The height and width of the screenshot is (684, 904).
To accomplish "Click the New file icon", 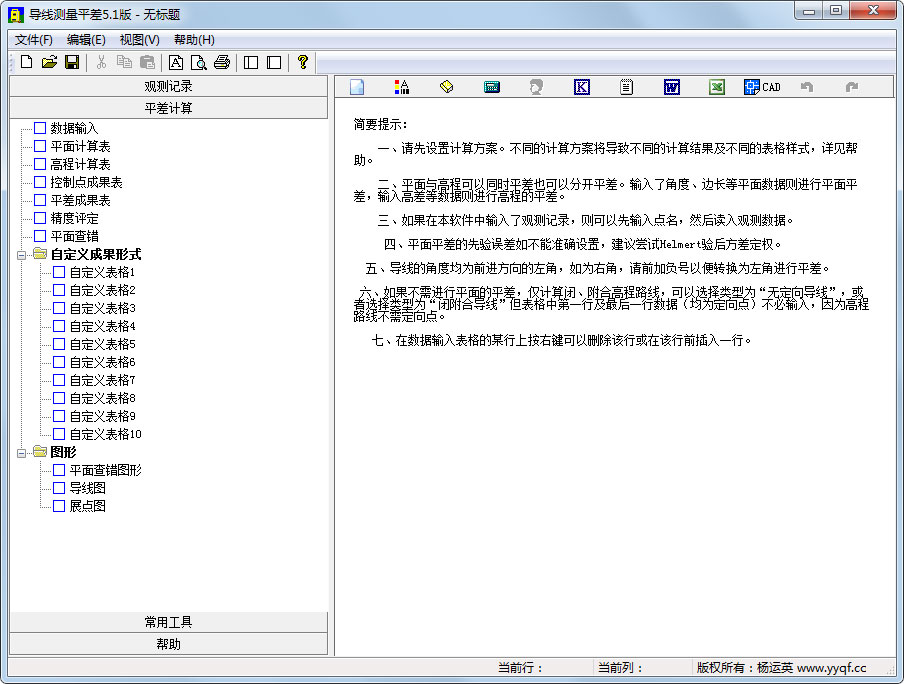I will coord(27,62).
